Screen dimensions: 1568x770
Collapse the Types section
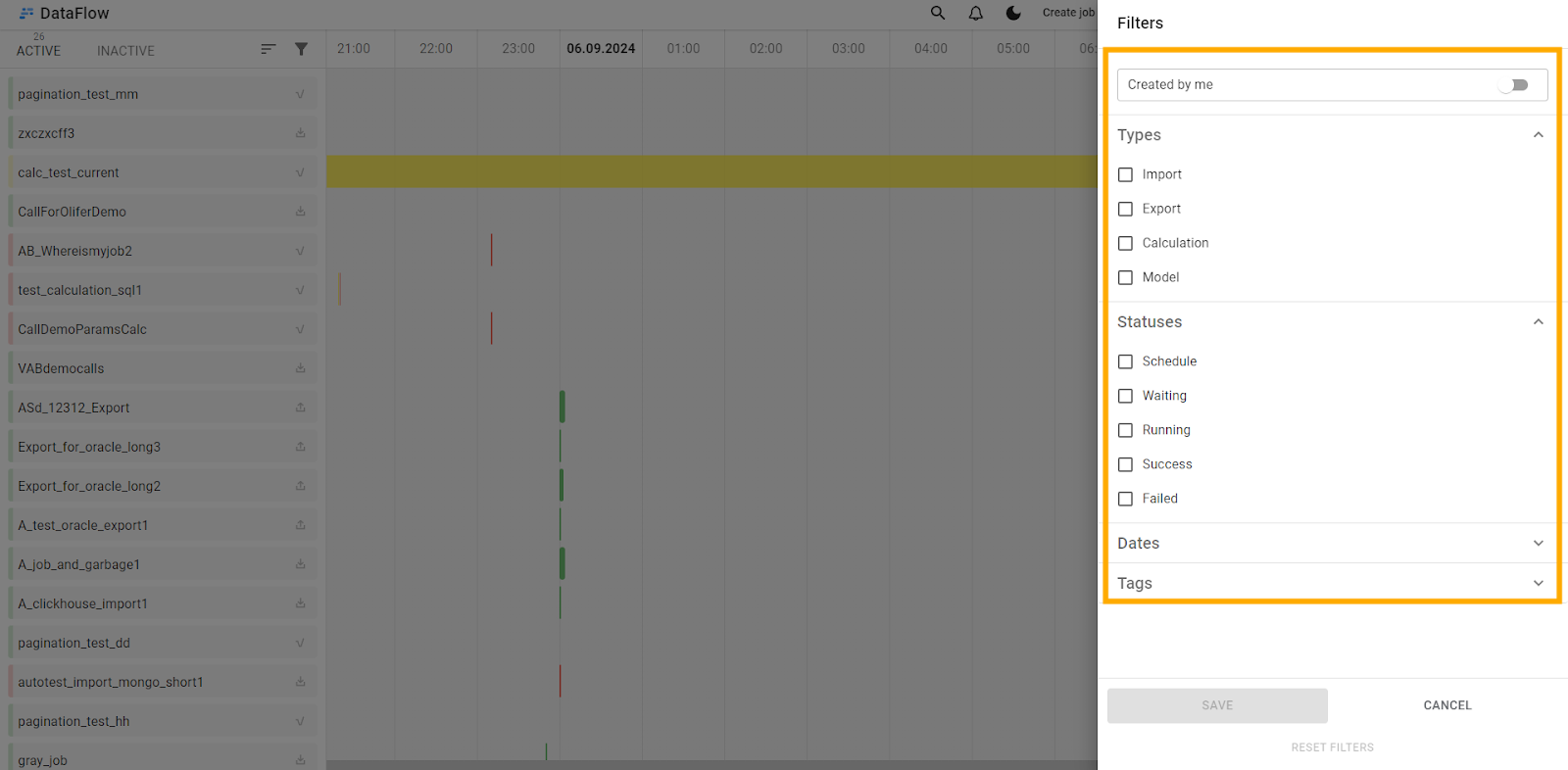(x=1538, y=135)
